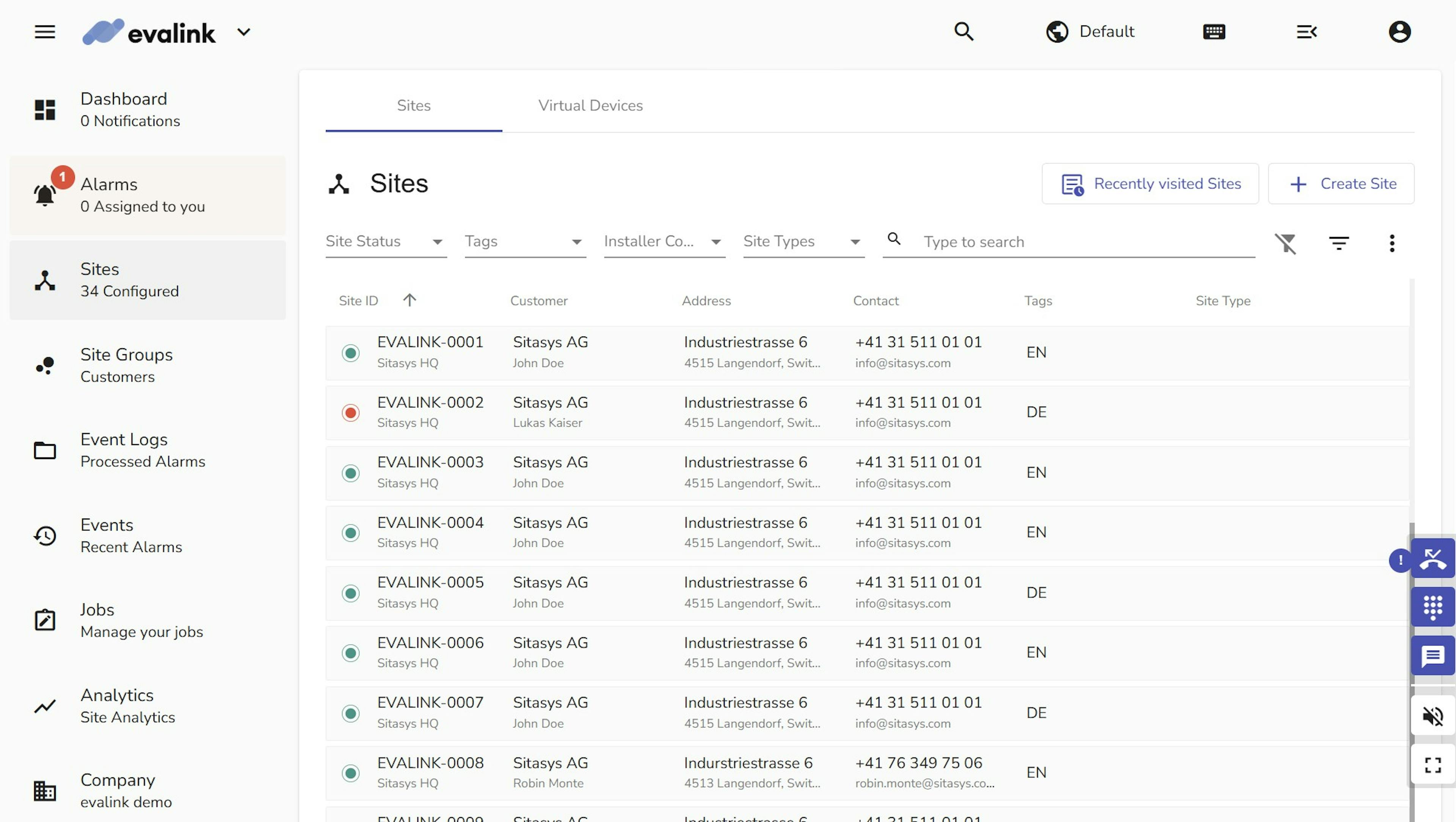Viewport: 1456px width, 822px height.
Task: Clear all filters with the crossed funnel icon
Action: click(1285, 243)
